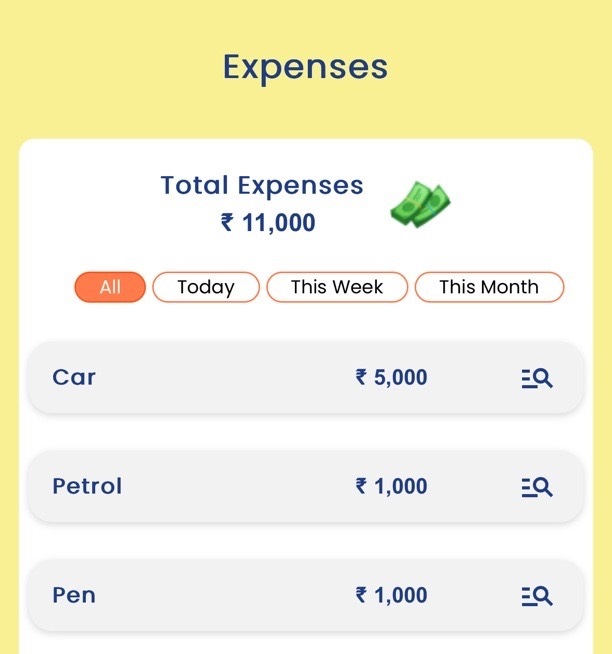Click the Total Expenses label
The image size is (612, 654).
tap(262, 185)
